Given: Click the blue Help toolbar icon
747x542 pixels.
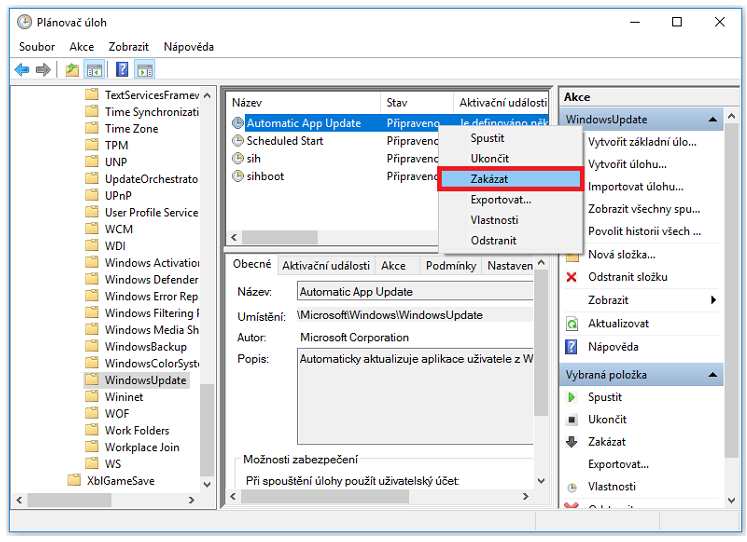Looking at the screenshot, I should click(x=122, y=70).
